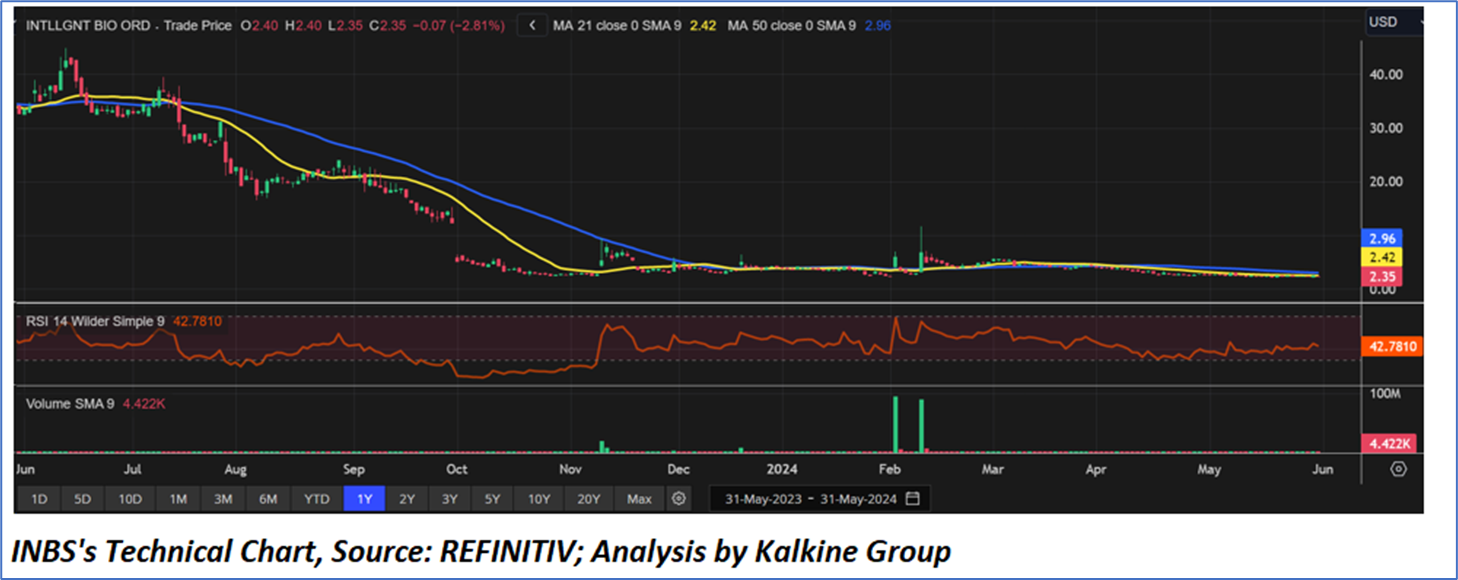Screen dimensions: 1458x580
Task: Click the RSI 14 Wilder Simple 9 label
Action: (x=94, y=321)
